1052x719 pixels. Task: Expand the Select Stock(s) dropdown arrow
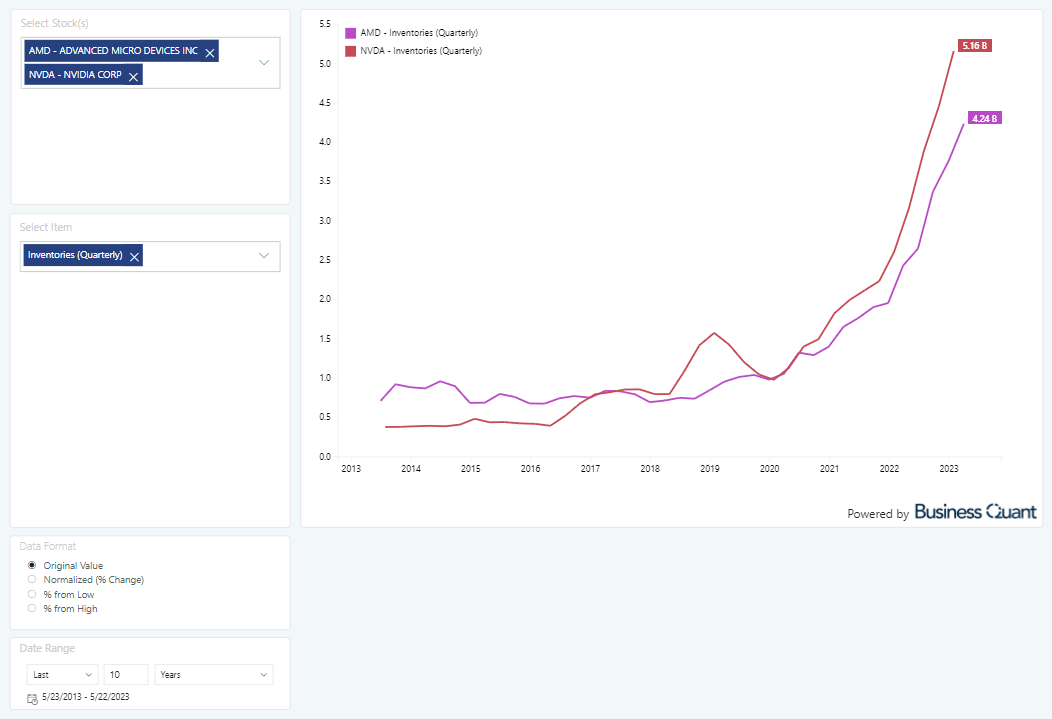(264, 62)
